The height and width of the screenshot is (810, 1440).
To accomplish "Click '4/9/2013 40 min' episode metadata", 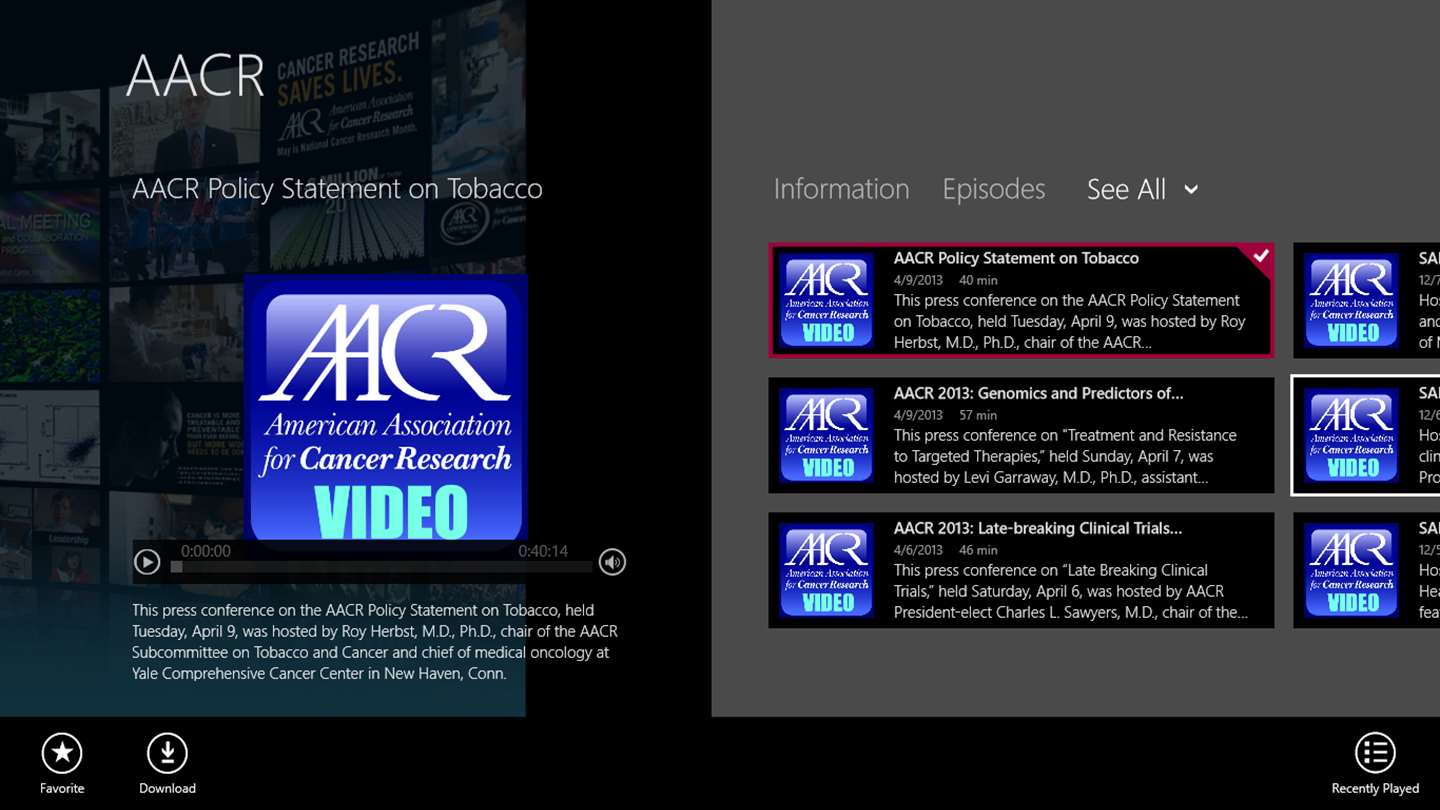I will pos(945,280).
